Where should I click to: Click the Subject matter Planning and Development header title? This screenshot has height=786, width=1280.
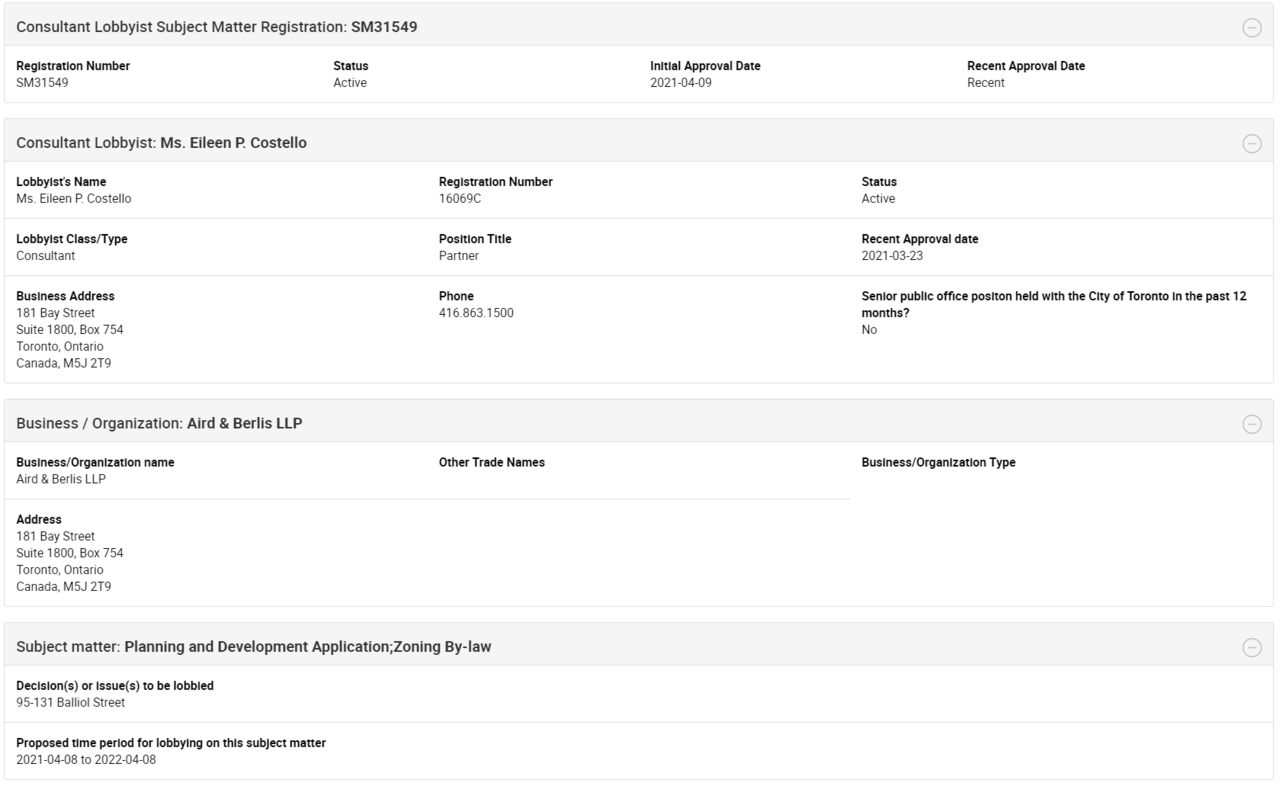[254, 647]
